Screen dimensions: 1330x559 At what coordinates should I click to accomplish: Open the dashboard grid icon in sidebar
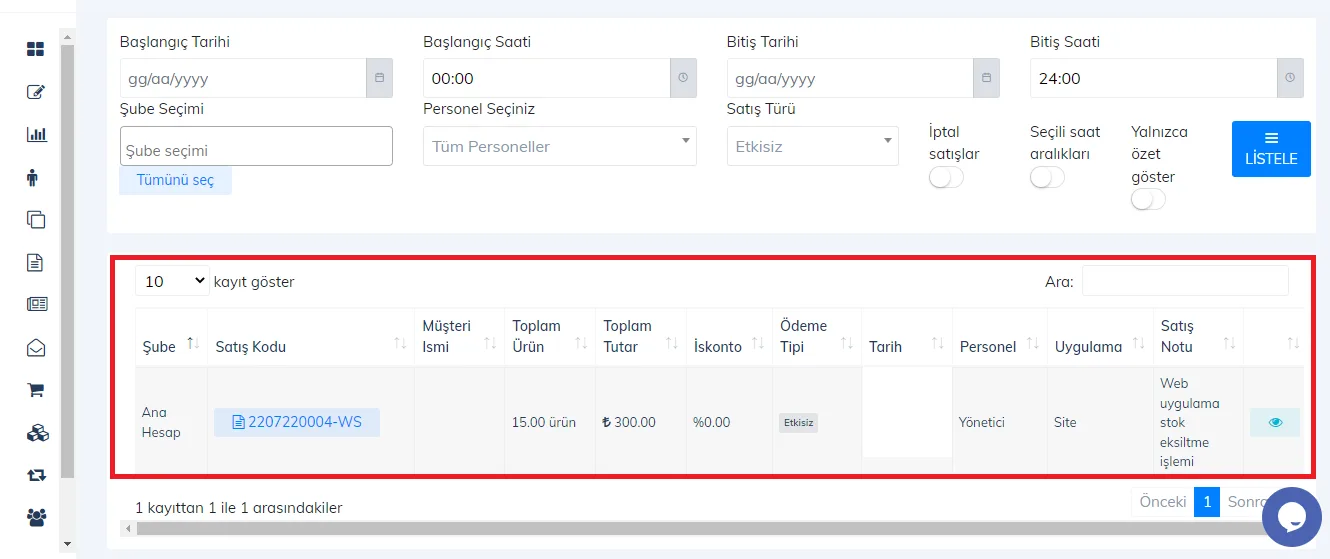(x=36, y=49)
